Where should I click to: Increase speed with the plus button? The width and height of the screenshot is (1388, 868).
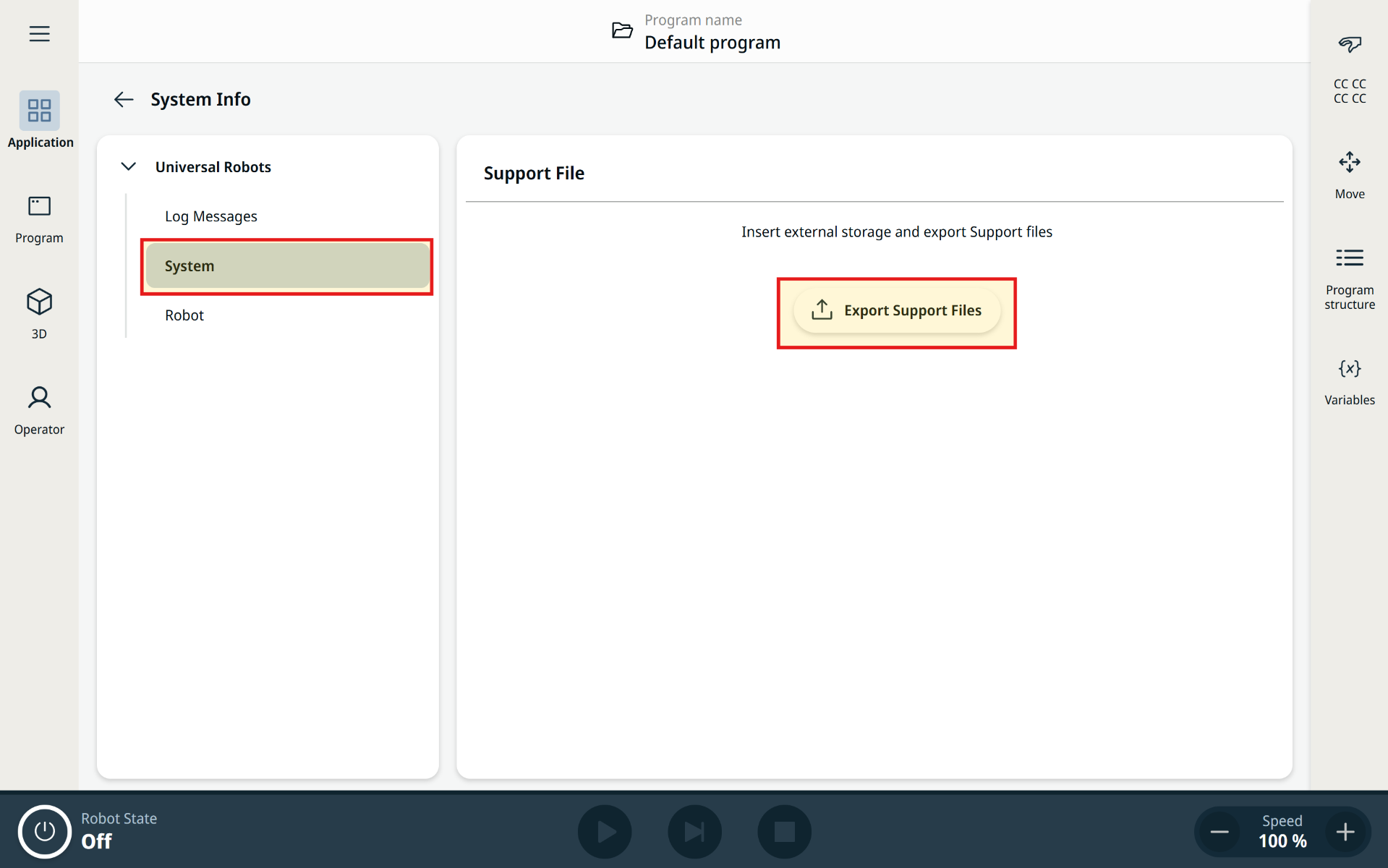(x=1345, y=832)
